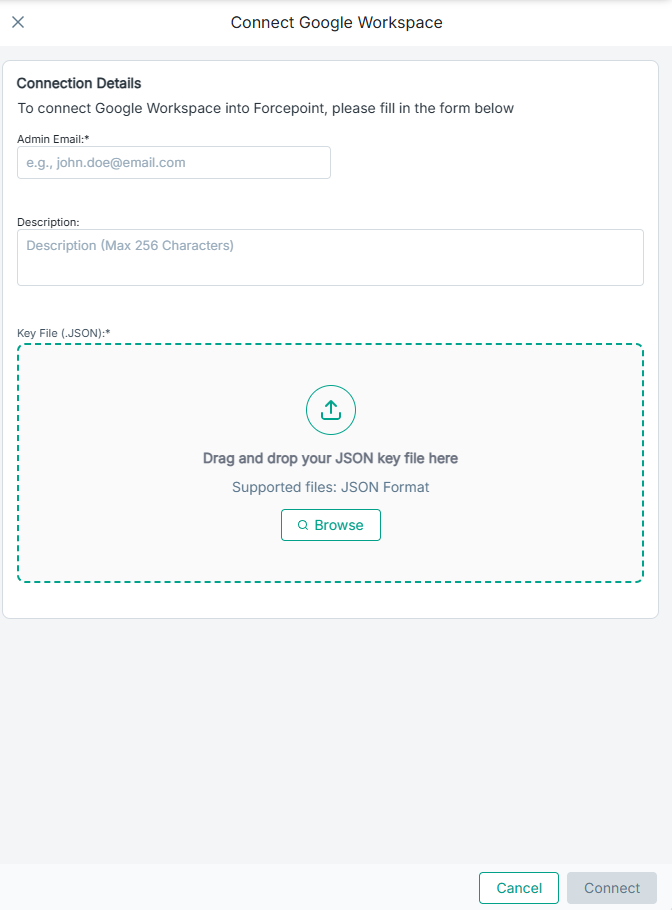672x910 pixels.
Task: Close the Connect Google Workspace dialog
Action: [18, 22]
